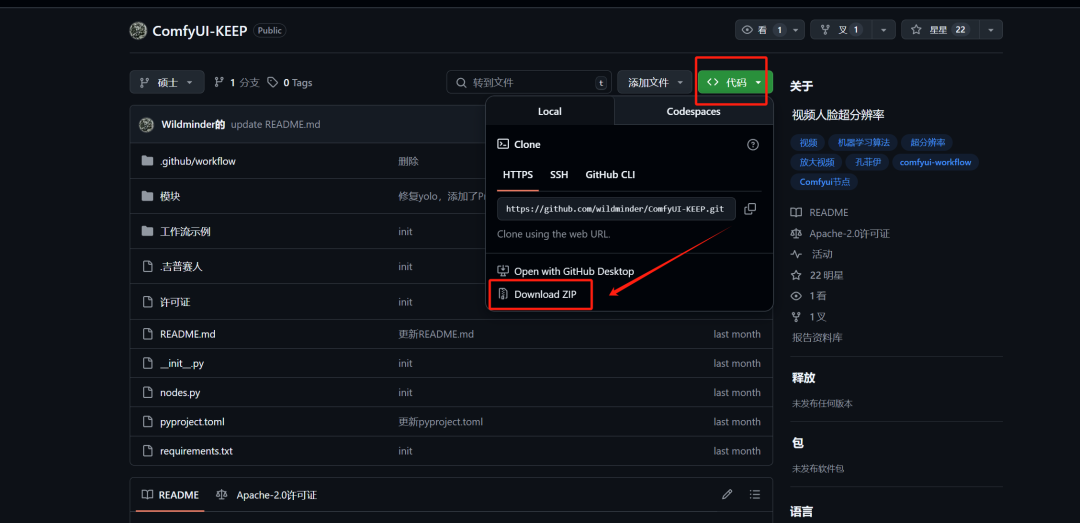Click the ComfyUI-KEEP repository avatar icon
This screenshot has height=523, width=1080.
tap(138, 30)
